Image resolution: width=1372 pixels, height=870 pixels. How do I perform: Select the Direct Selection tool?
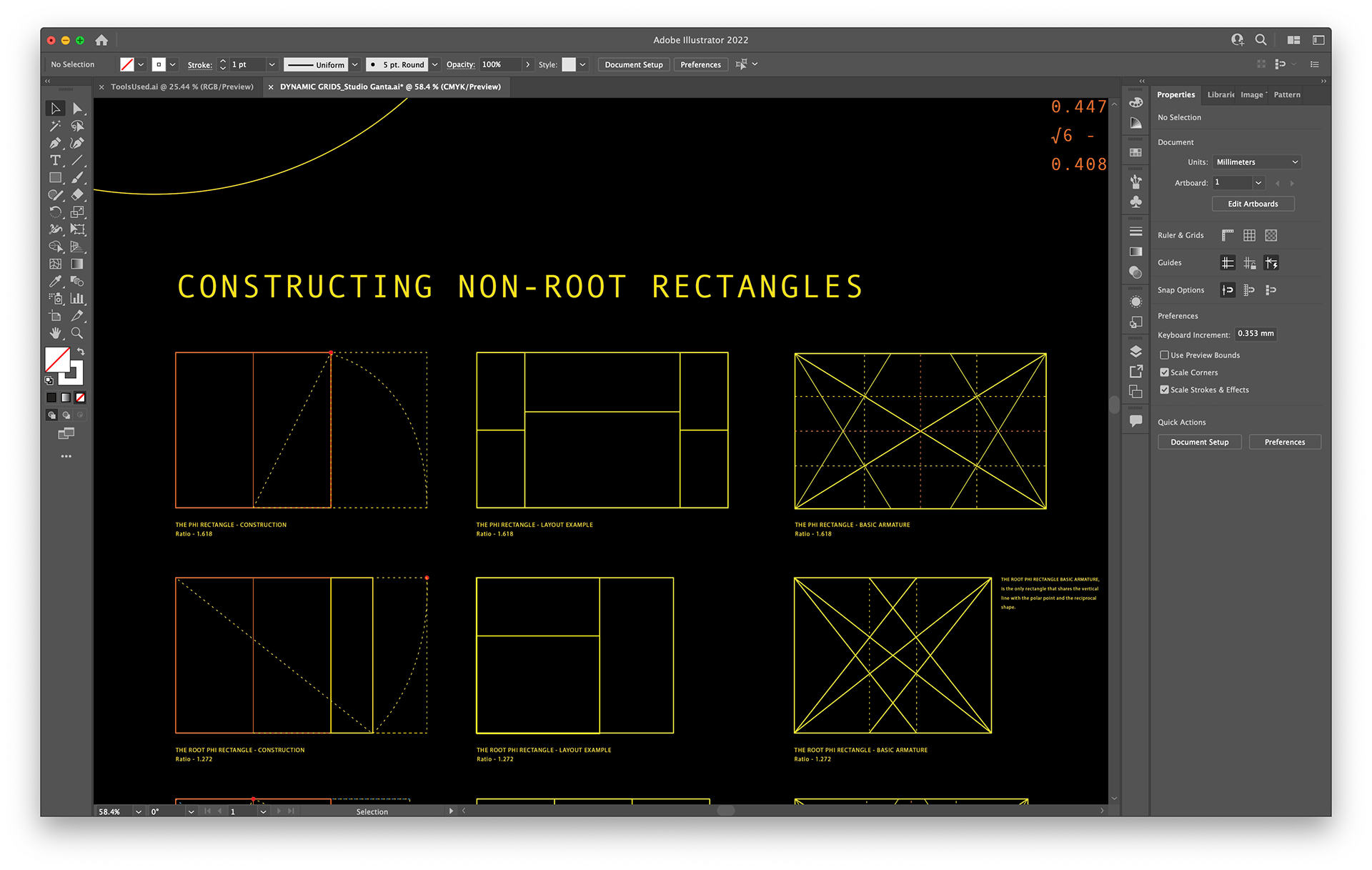[77, 109]
